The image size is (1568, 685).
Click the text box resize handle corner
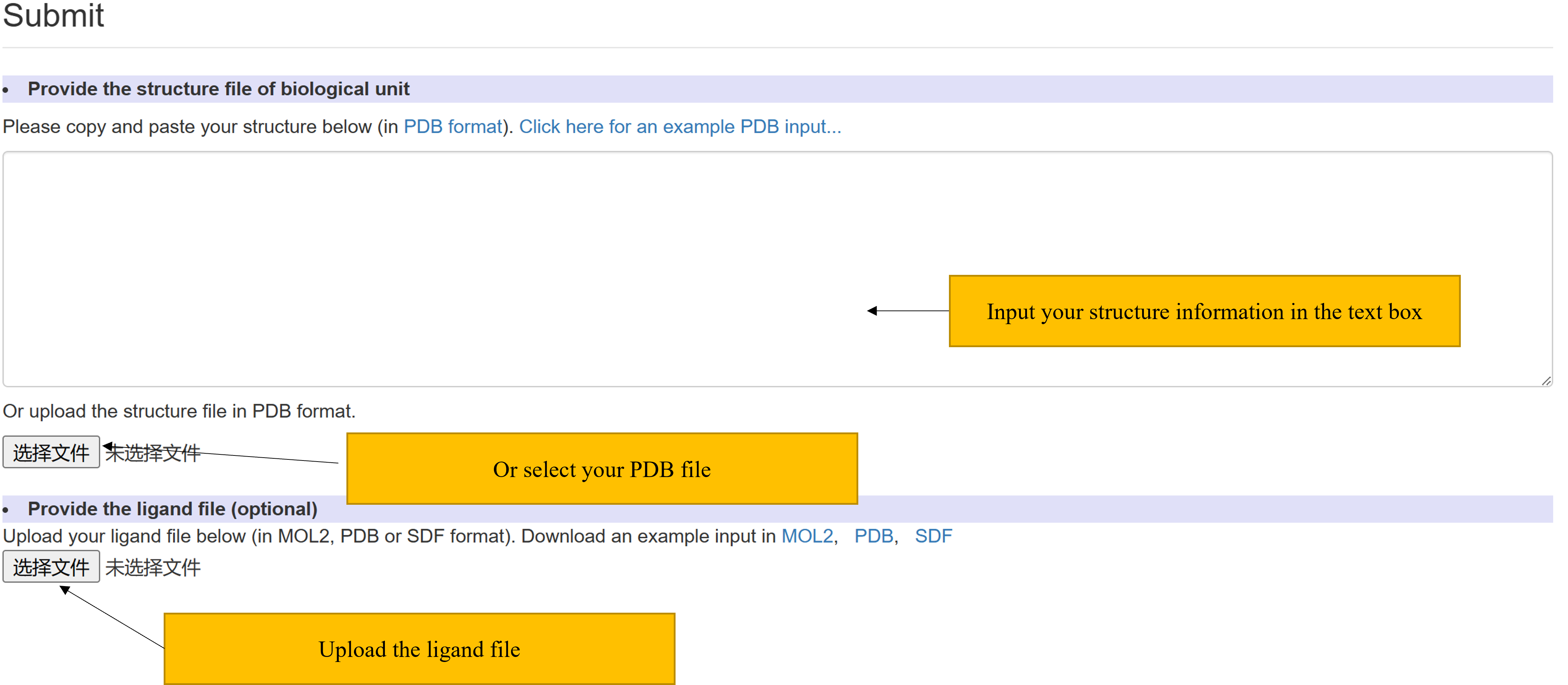1546,381
